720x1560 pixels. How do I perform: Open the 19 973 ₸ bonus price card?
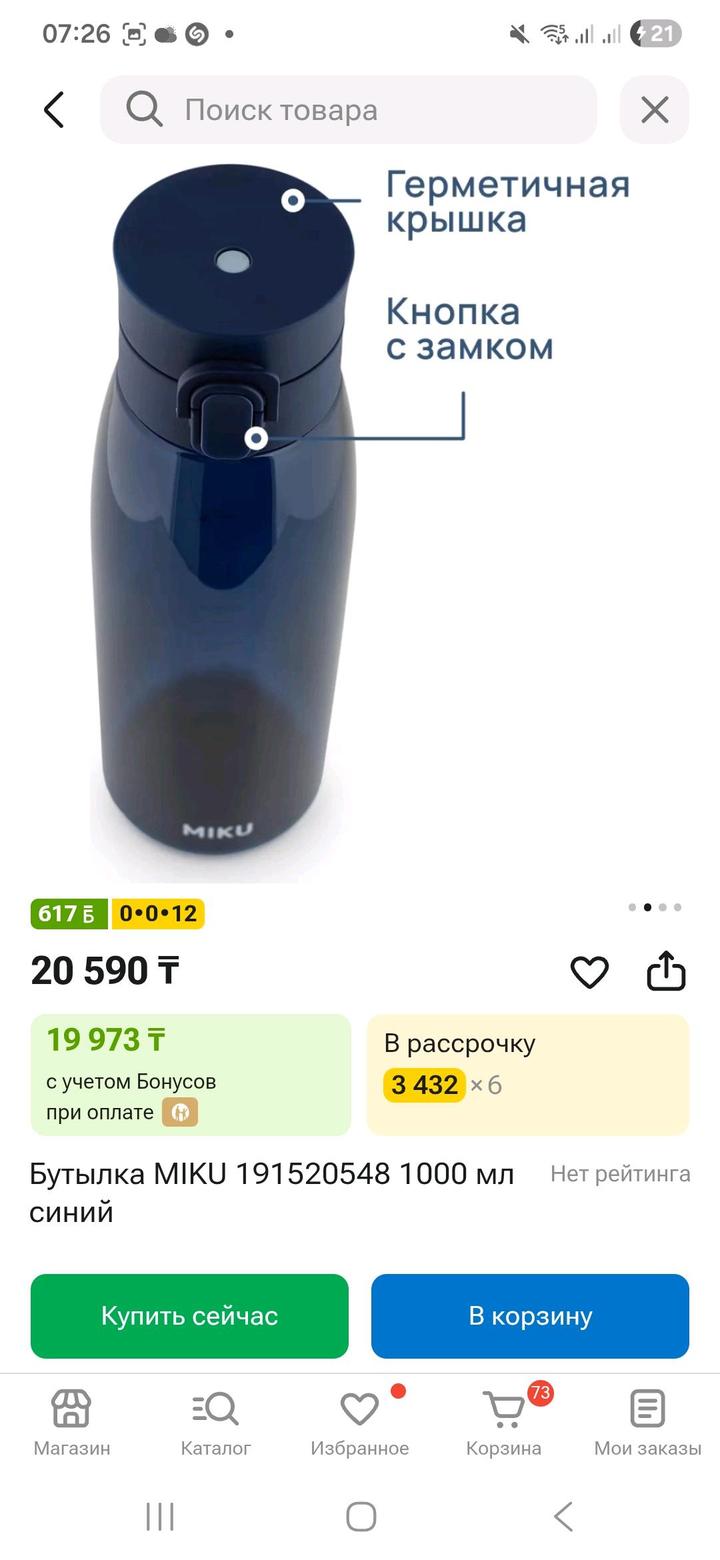coord(190,1074)
